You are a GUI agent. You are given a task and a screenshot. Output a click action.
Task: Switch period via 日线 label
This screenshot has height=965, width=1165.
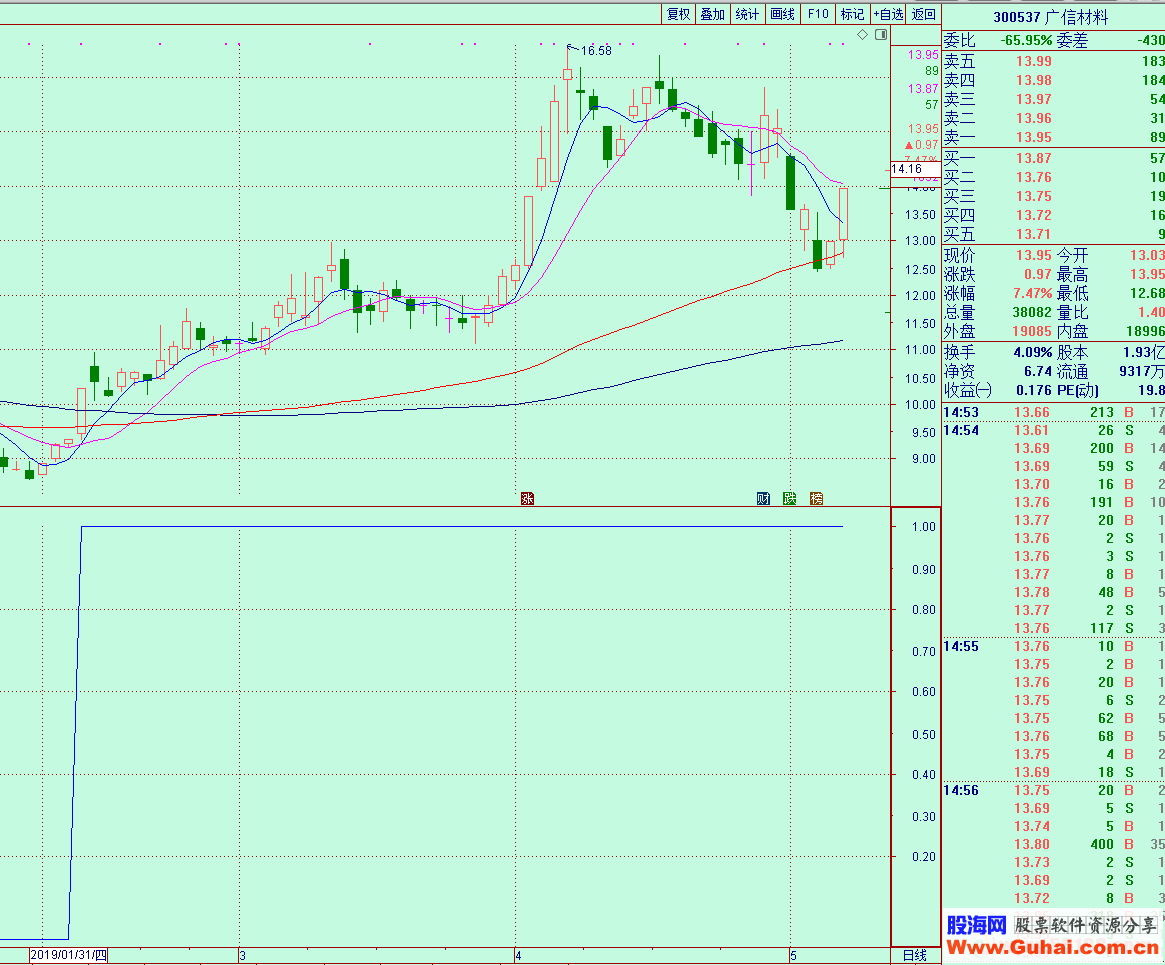(915, 955)
